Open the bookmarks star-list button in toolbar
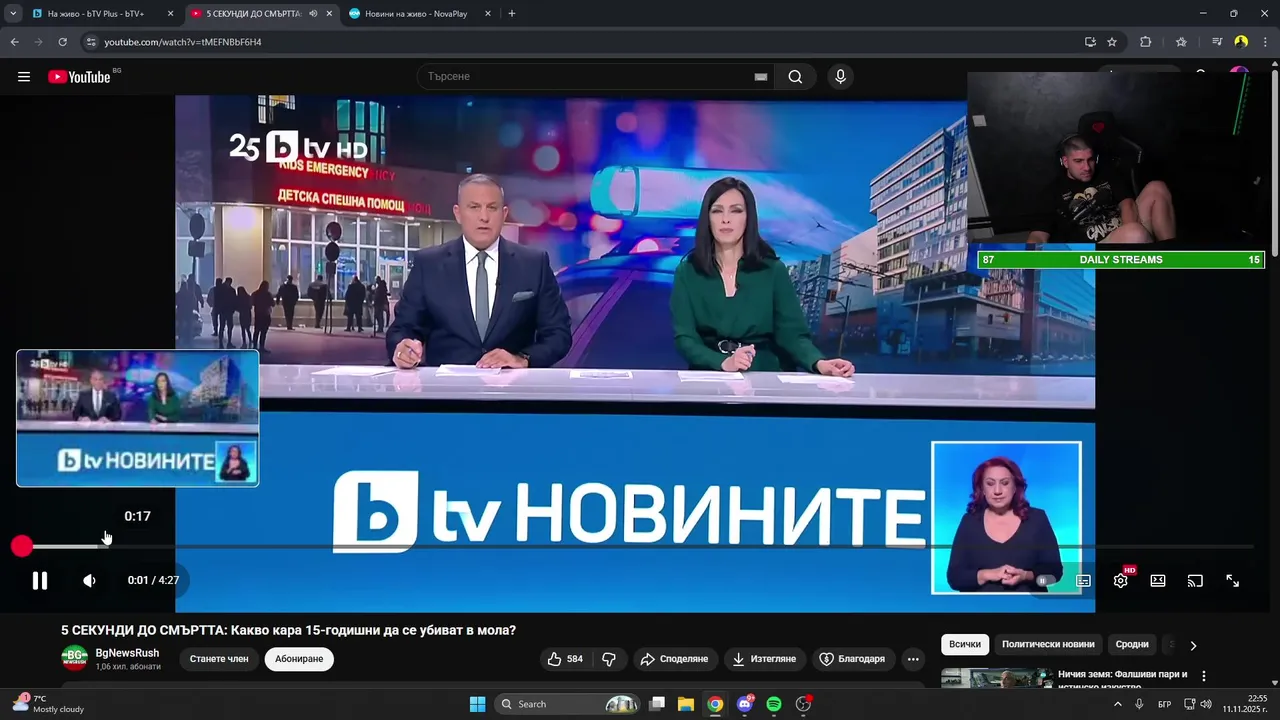The width and height of the screenshot is (1280, 720). [1181, 42]
